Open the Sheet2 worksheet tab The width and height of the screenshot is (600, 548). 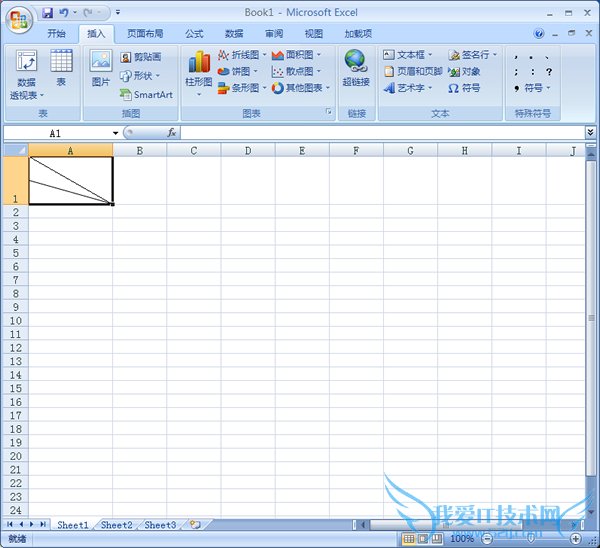[116, 525]
